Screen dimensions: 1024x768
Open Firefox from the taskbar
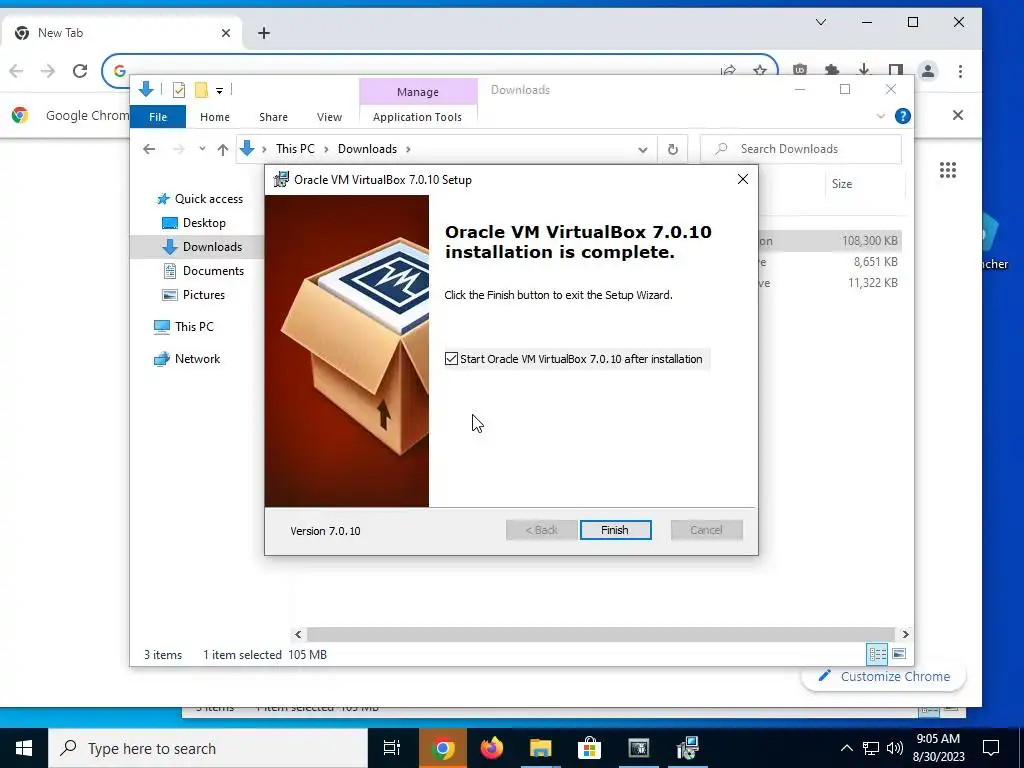click(x=492, y=748)
